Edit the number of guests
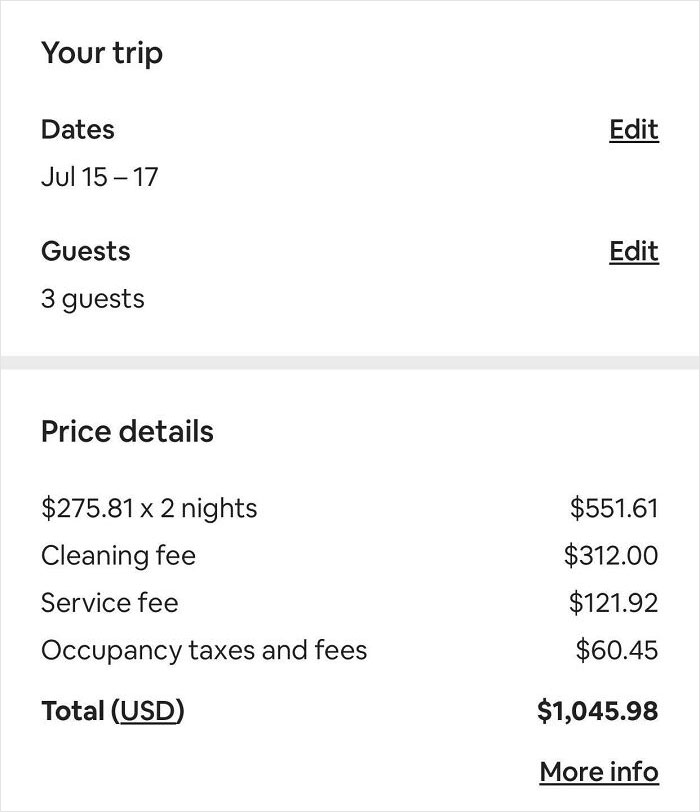The image size is (700, 812). click(633, 252)
